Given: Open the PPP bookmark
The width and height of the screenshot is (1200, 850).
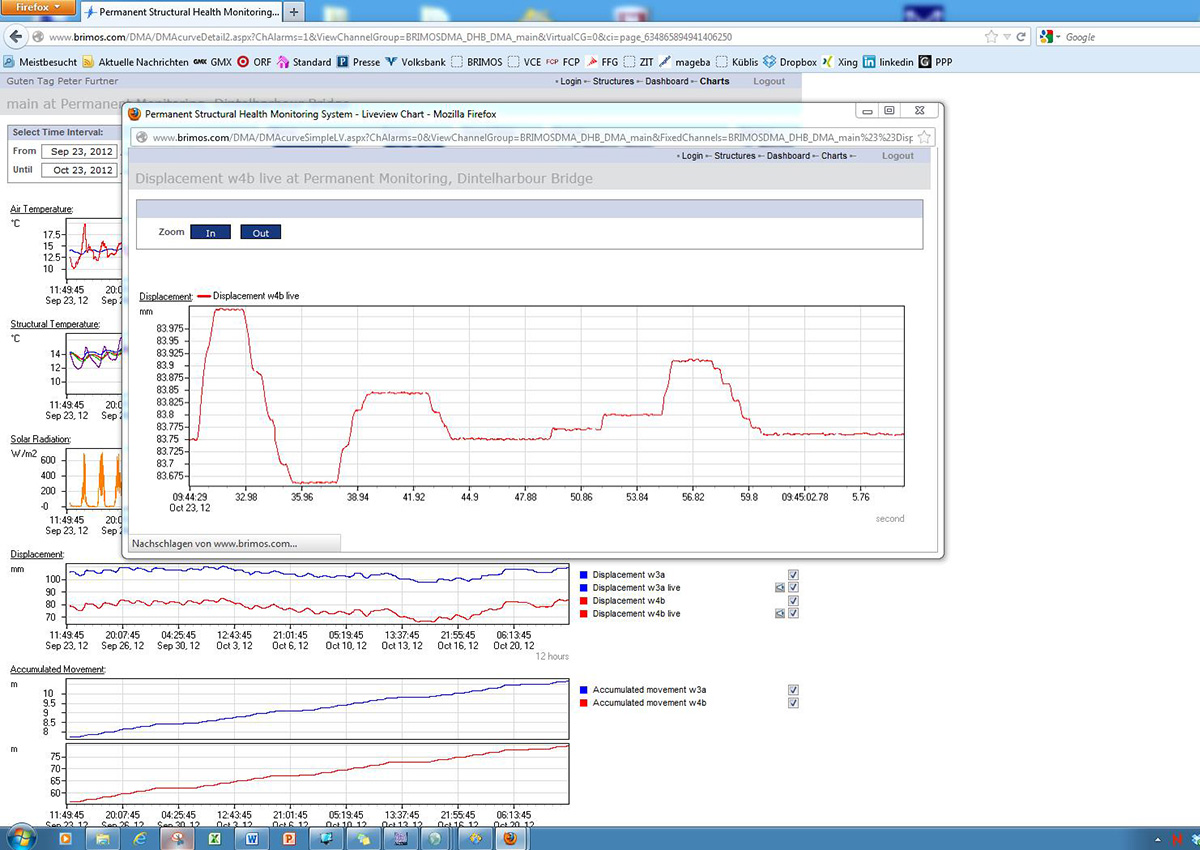Looking at the screenshot, I should (x=937, y=62).
